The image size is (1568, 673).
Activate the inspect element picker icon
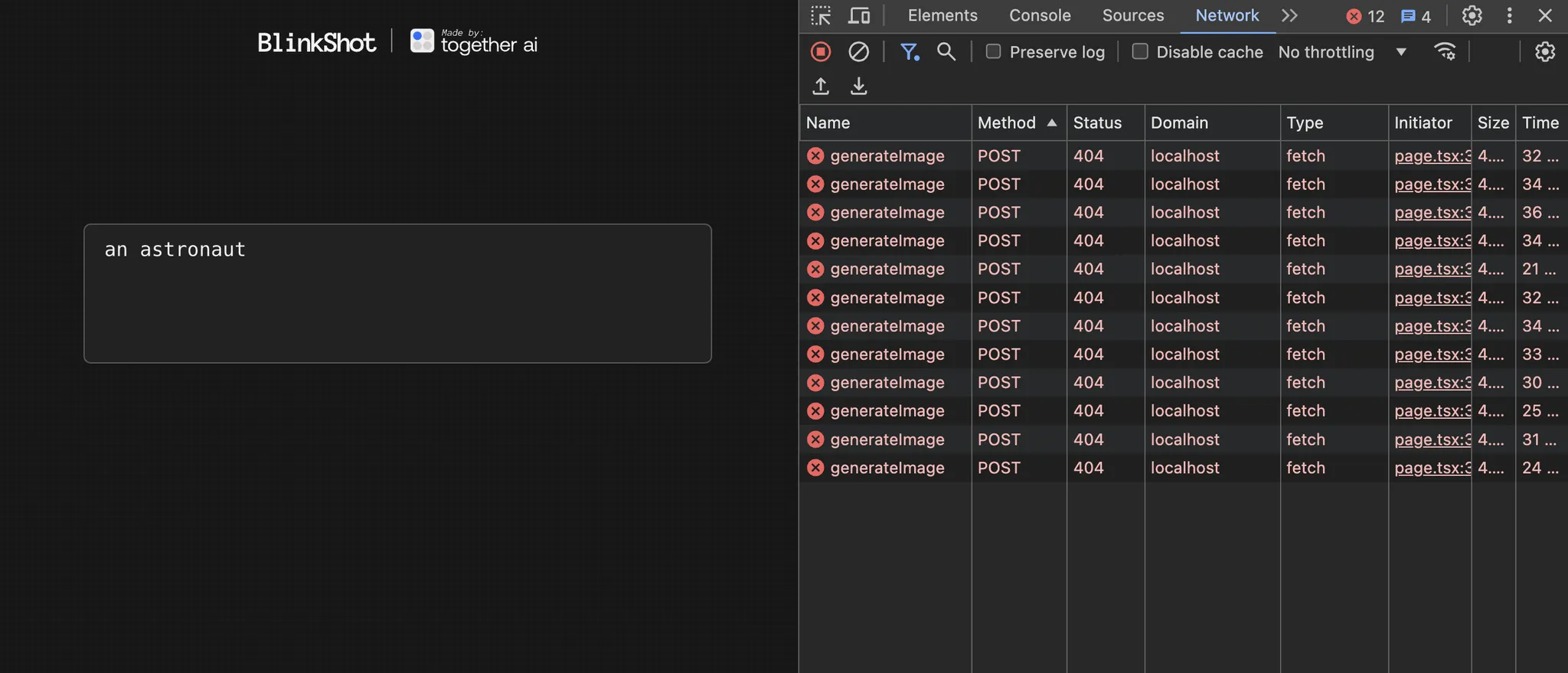[821, 16]
